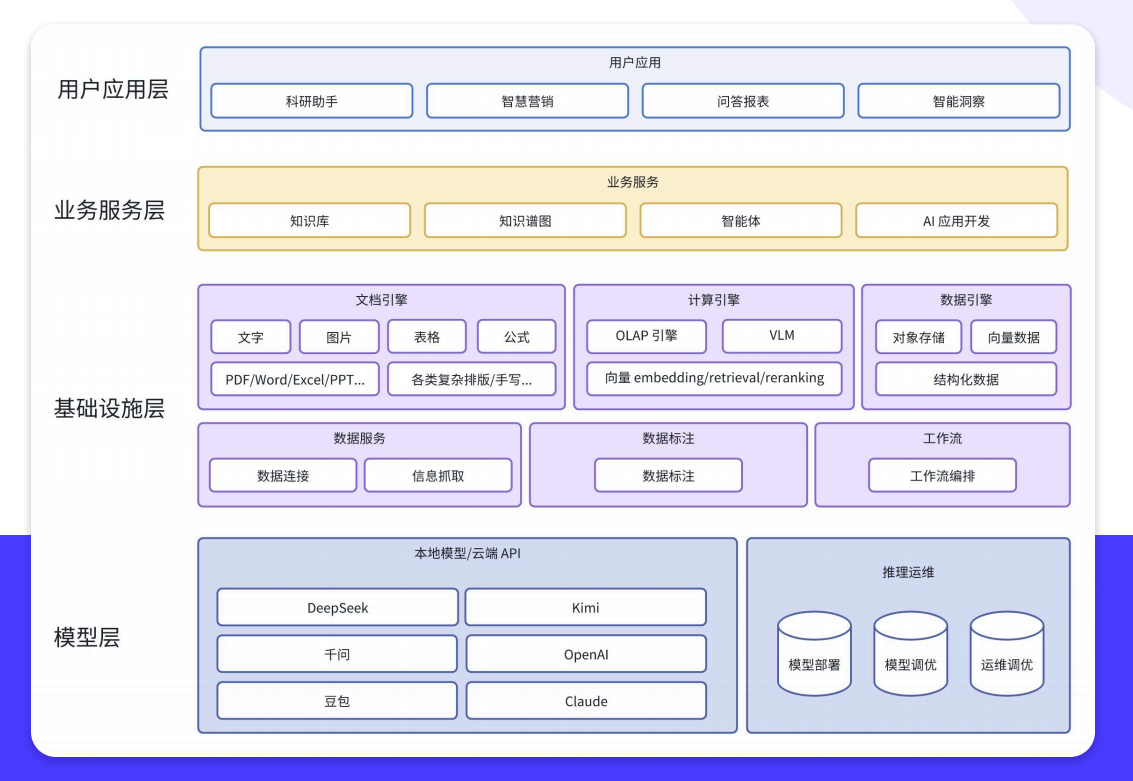The image size is (1133, 781).
Task: Click the 向量 embedding/retrieval/reranking box
Action: coord(714,378)
